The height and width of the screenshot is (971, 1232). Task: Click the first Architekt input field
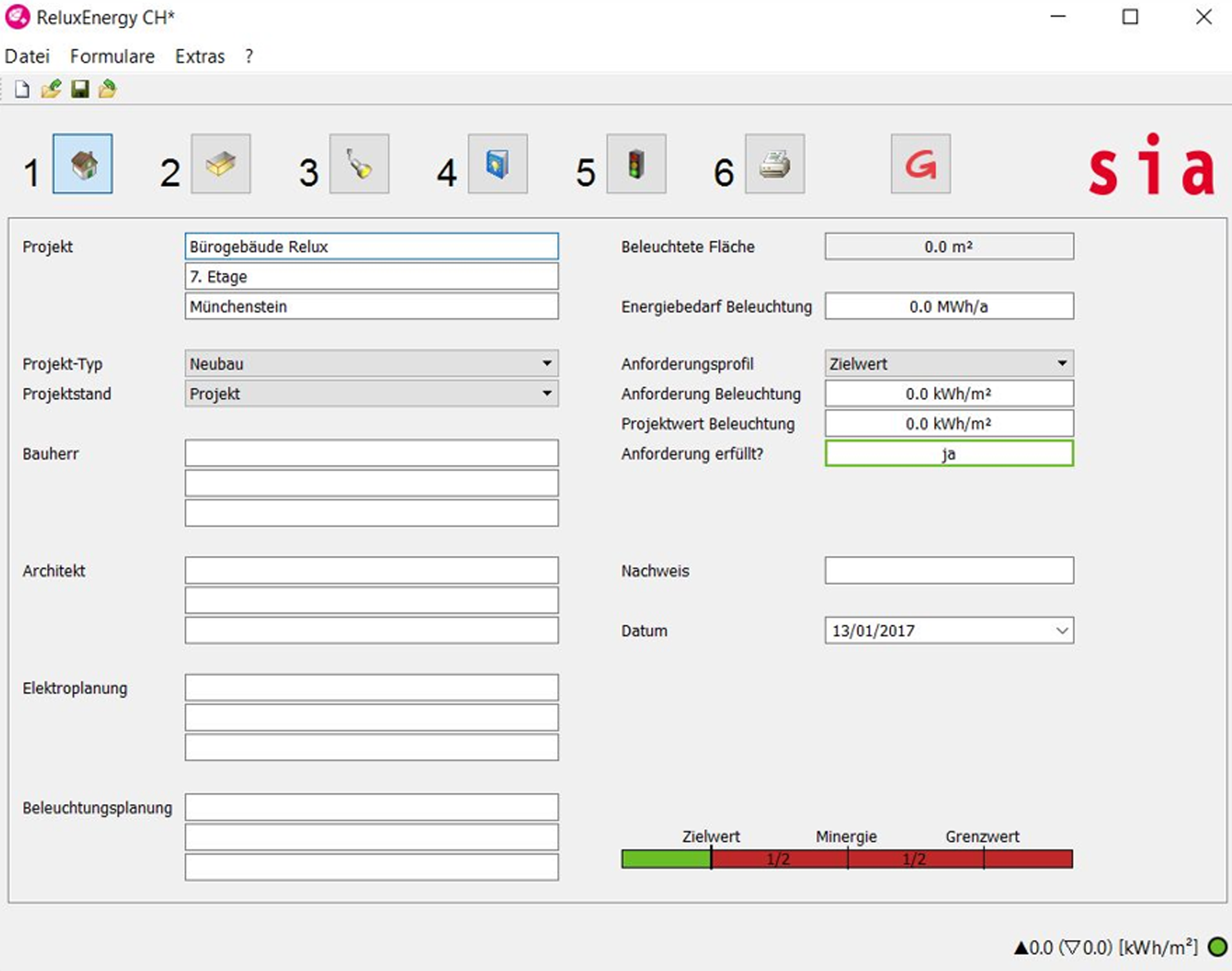371,571
